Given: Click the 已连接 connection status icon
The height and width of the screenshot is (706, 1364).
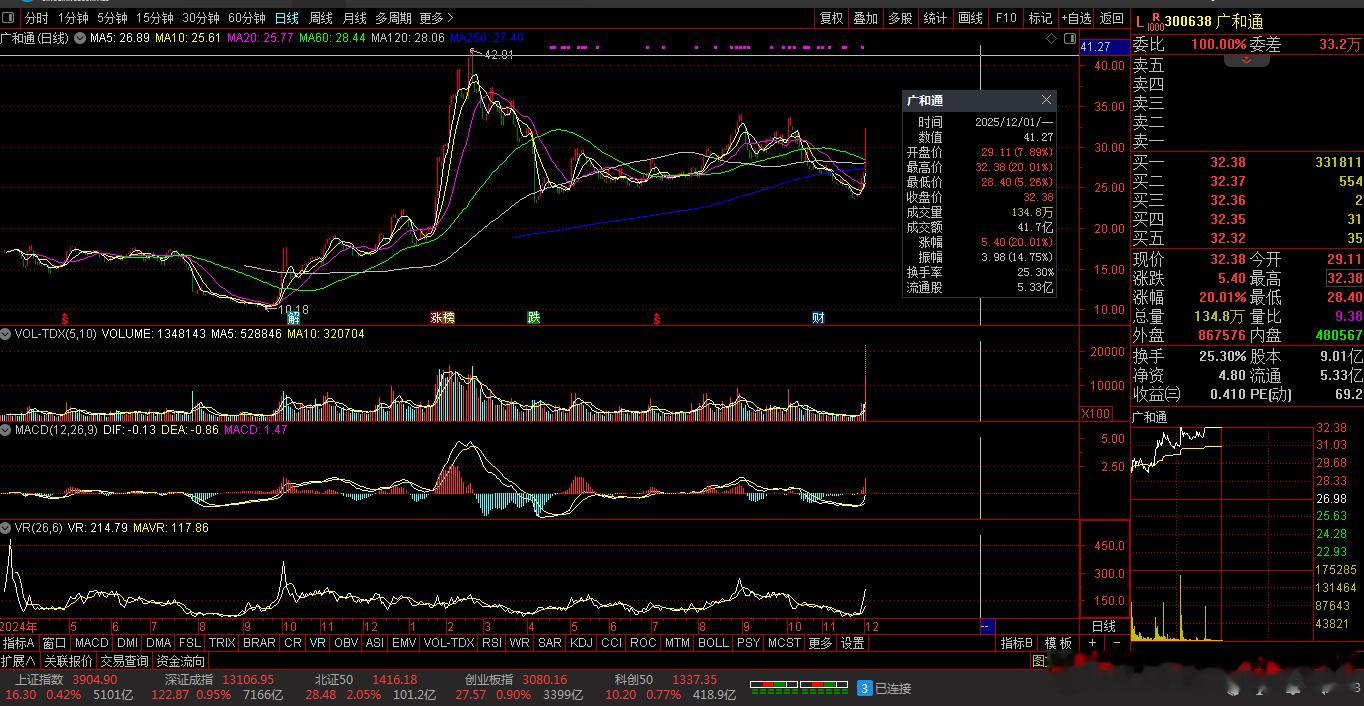Looking at the screenshot, I should (x=865, y=688).
